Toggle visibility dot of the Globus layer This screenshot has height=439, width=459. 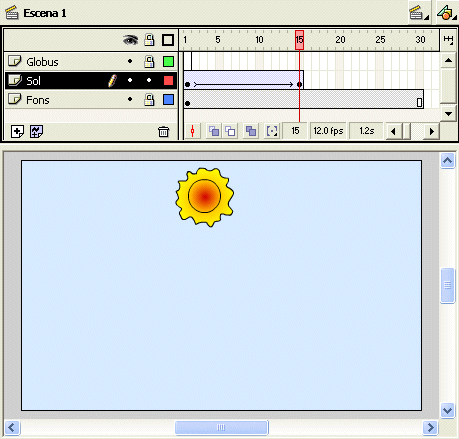[x=130, y=61]
